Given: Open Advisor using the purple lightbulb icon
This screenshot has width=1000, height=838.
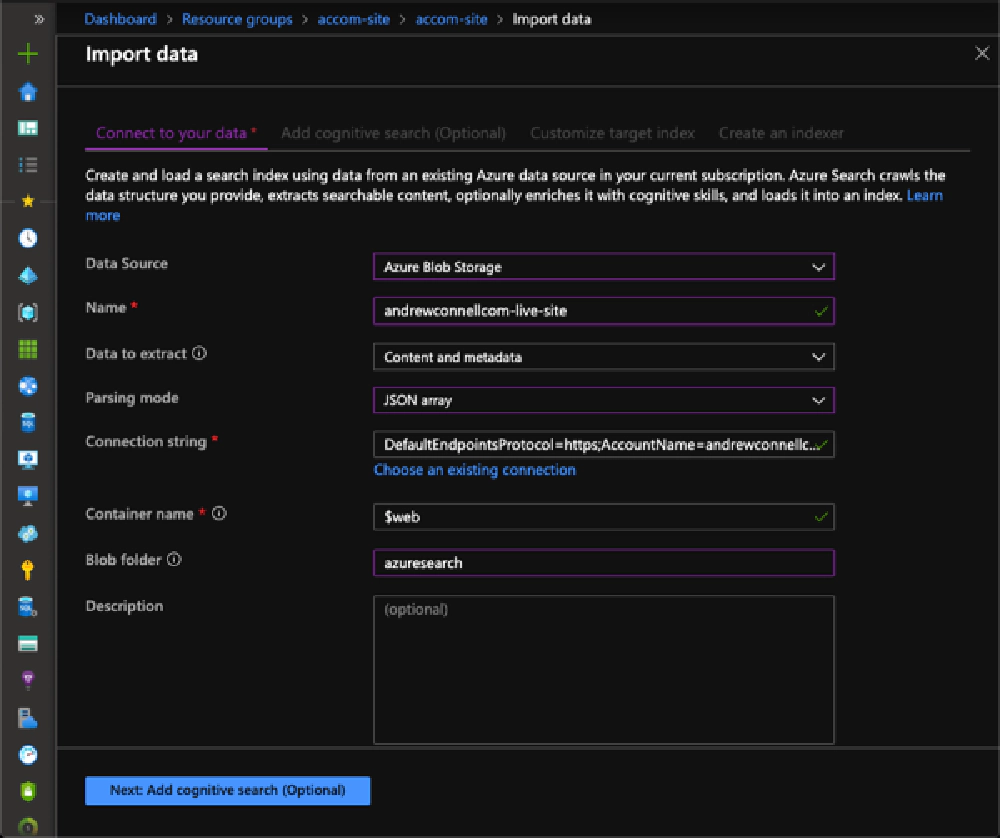Looking at the screenshot, I should click(27, 678).
